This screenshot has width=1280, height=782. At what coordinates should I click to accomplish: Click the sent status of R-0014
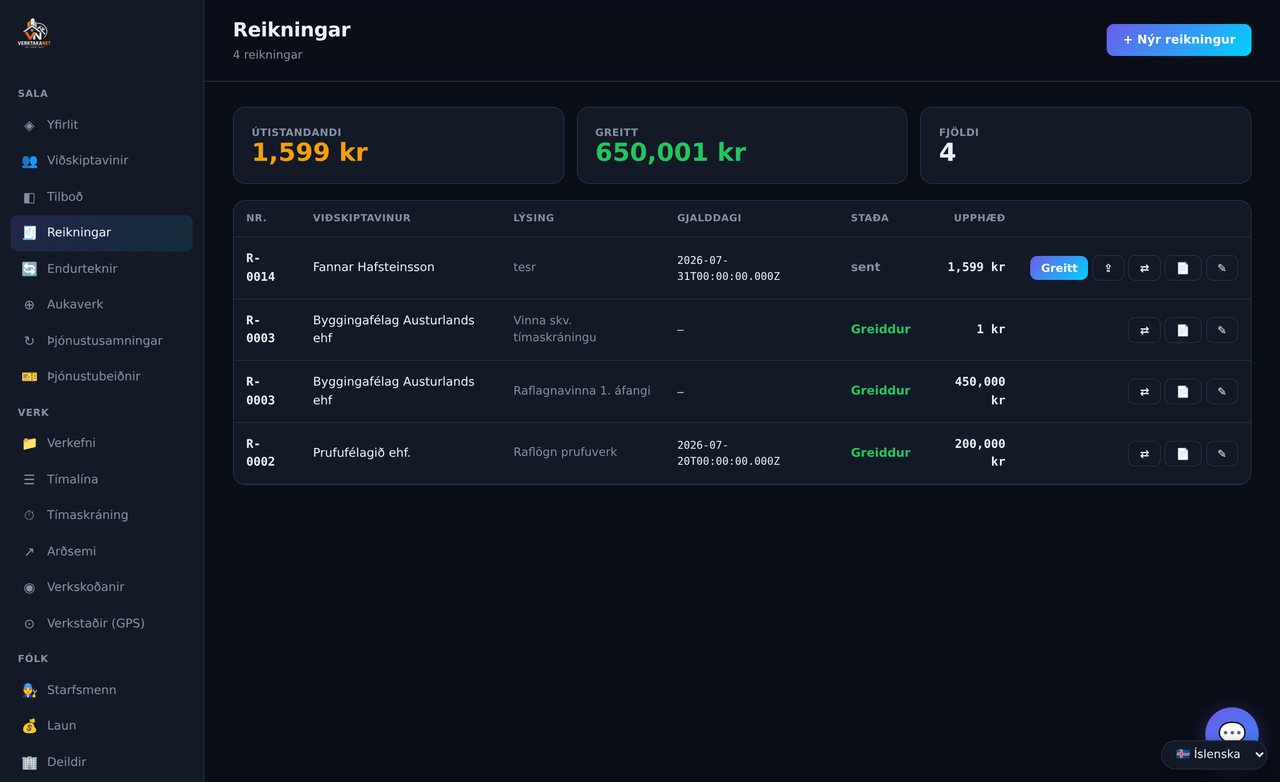coord(865,268)
